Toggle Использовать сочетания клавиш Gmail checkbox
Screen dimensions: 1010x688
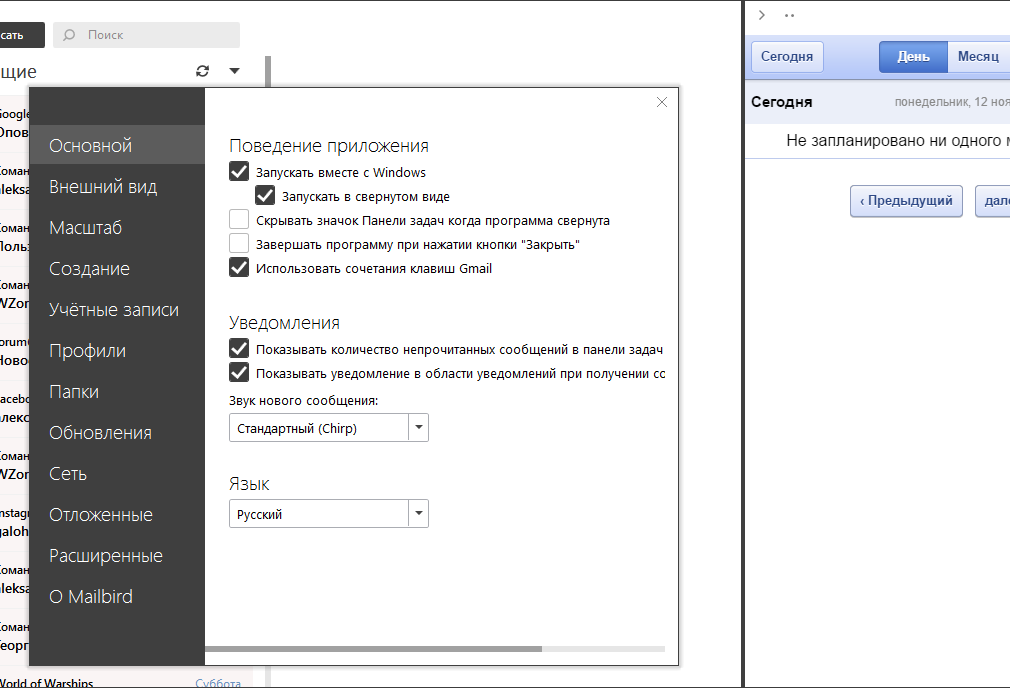pos(239,267)
